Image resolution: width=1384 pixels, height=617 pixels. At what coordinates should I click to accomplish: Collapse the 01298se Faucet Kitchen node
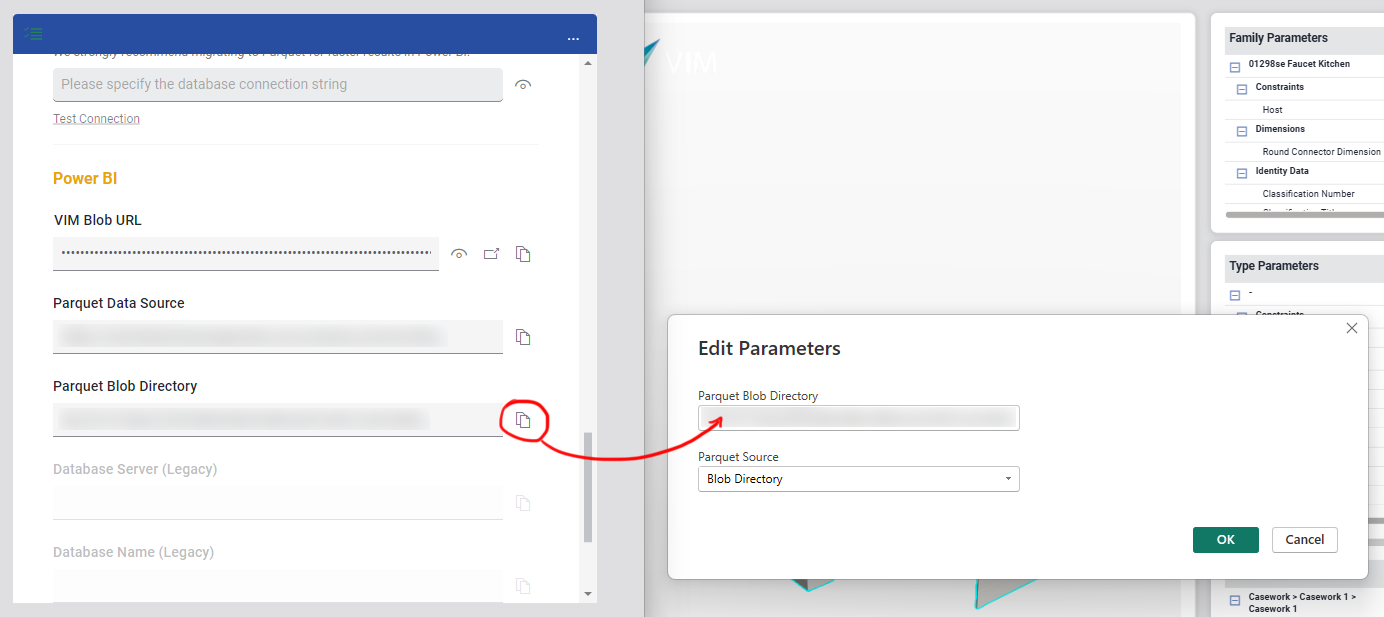[1235, 67]
